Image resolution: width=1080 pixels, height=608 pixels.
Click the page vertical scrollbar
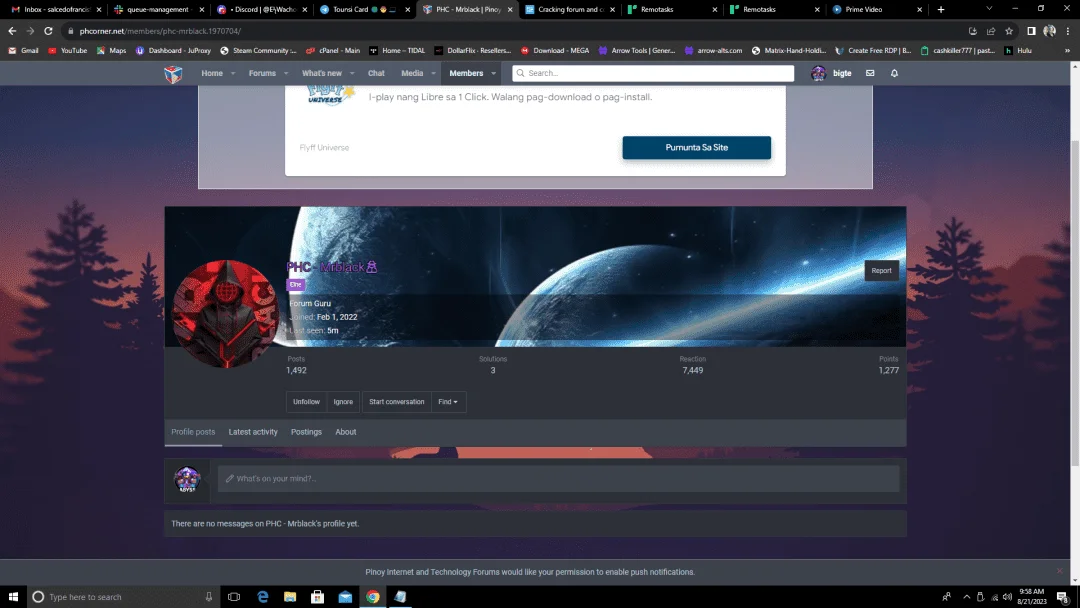point(1074,302)
